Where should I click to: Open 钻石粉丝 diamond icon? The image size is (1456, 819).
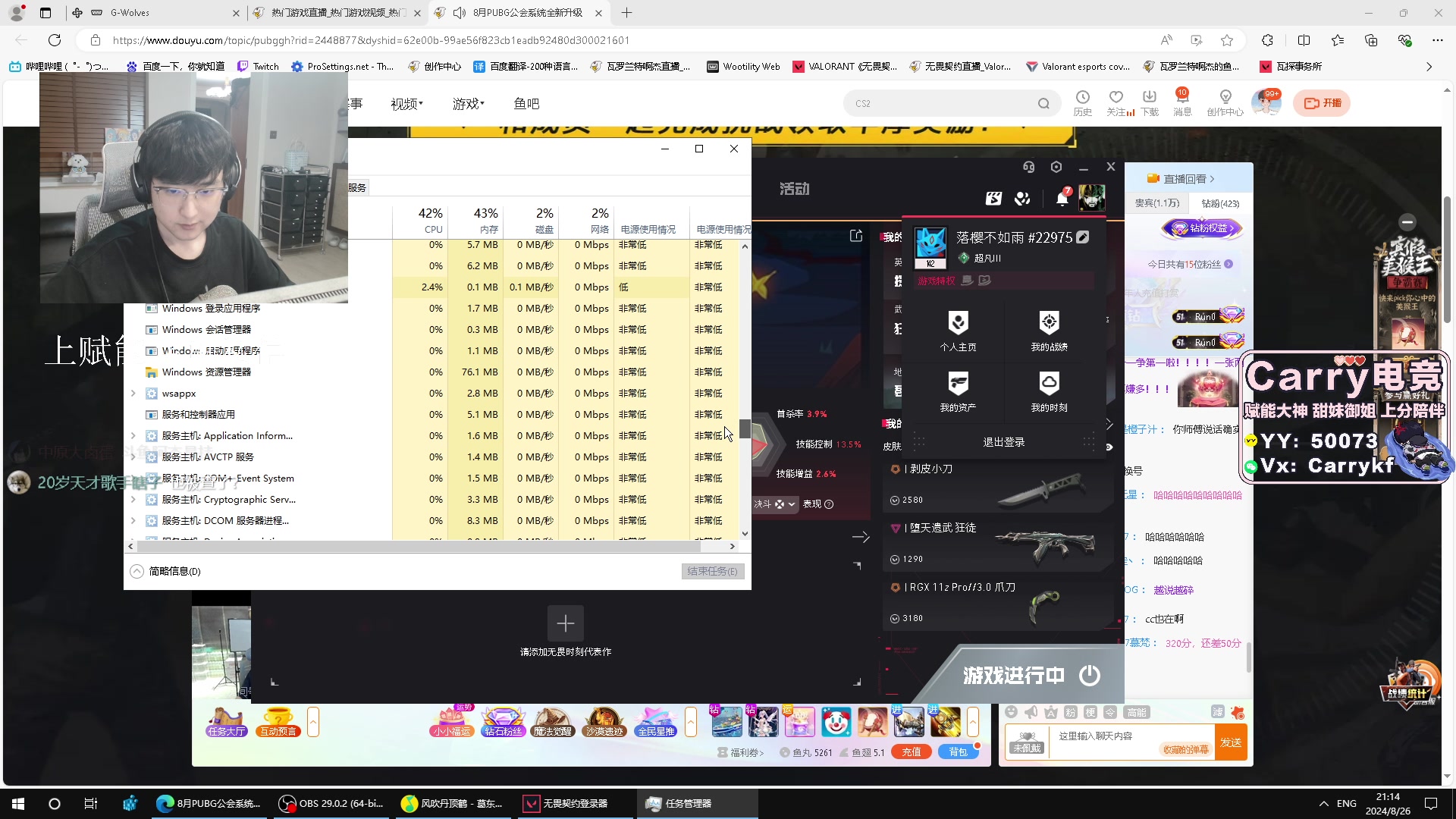pos(504,722)
